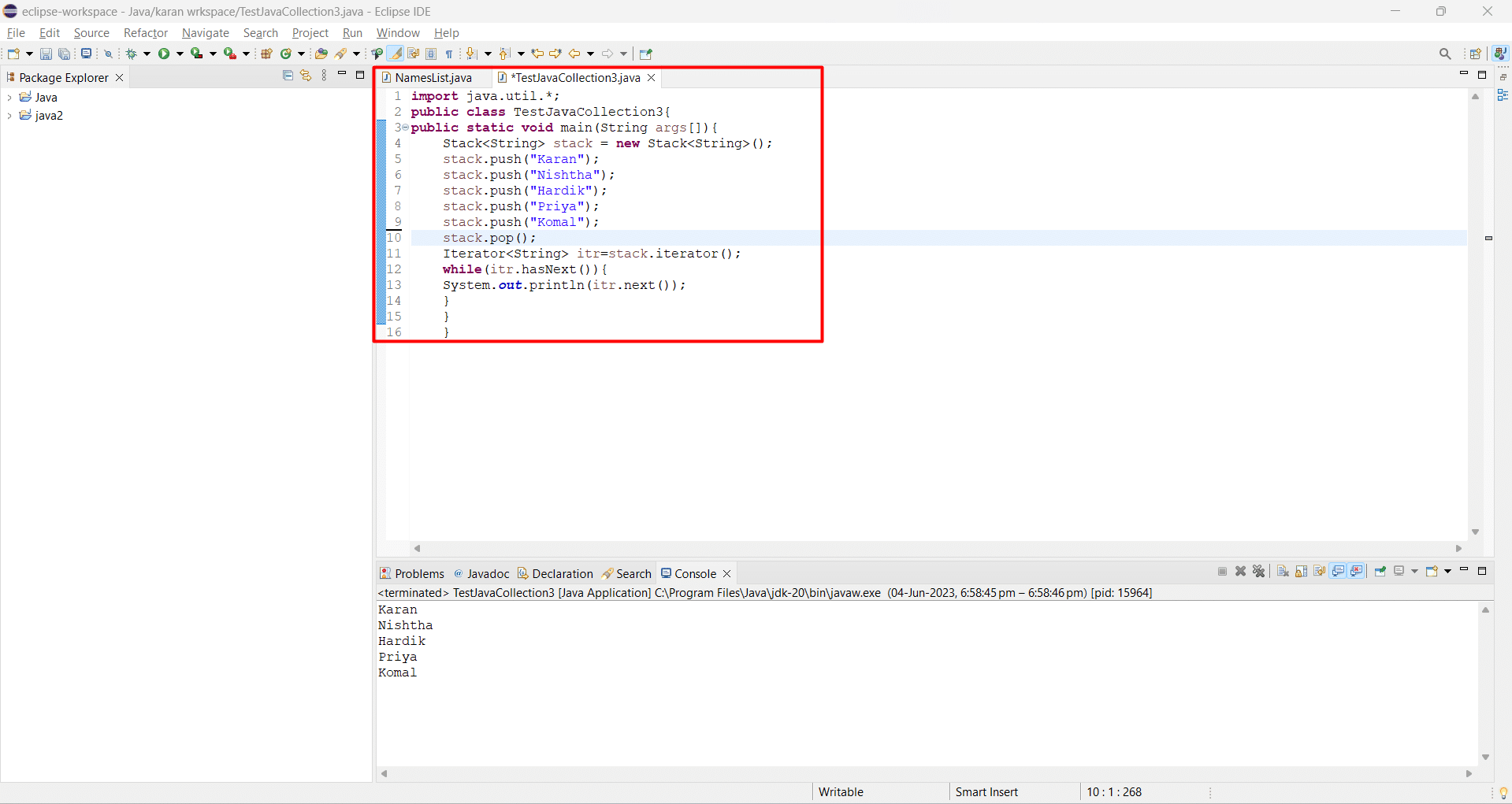This screenshot has width=1512, height=804.
Task: Open the Open Console dropdown arrow
Action: 1447,571
